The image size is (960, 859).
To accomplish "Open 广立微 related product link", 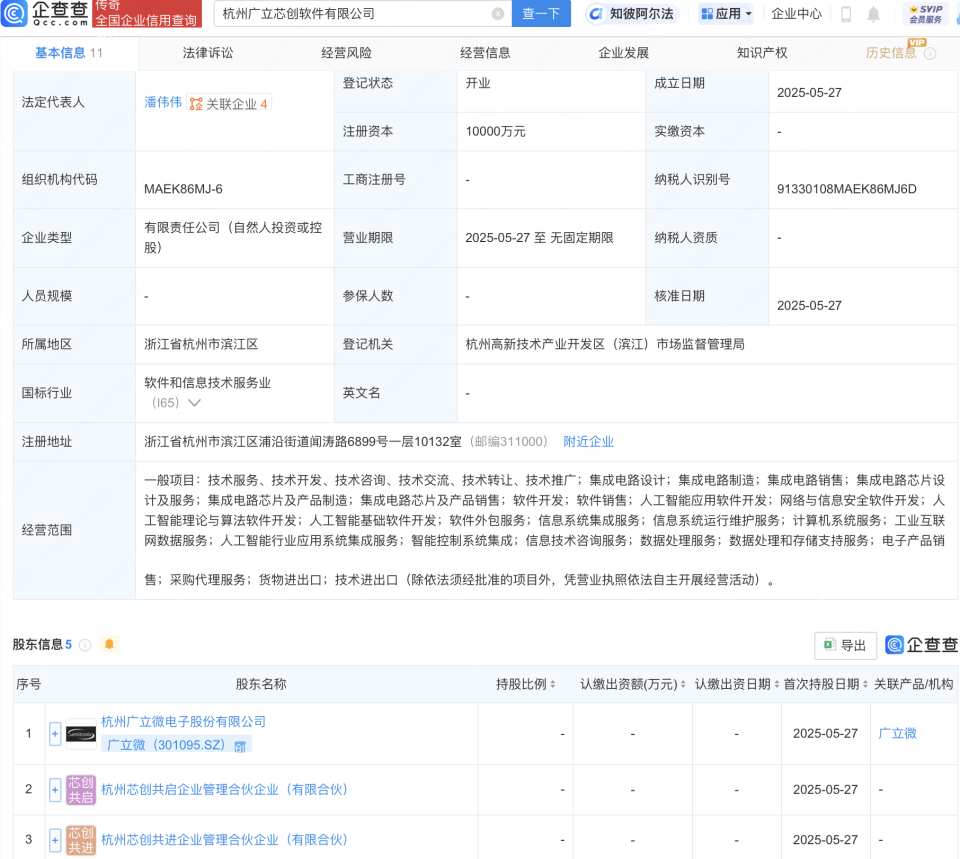I will tap(897, 733).
